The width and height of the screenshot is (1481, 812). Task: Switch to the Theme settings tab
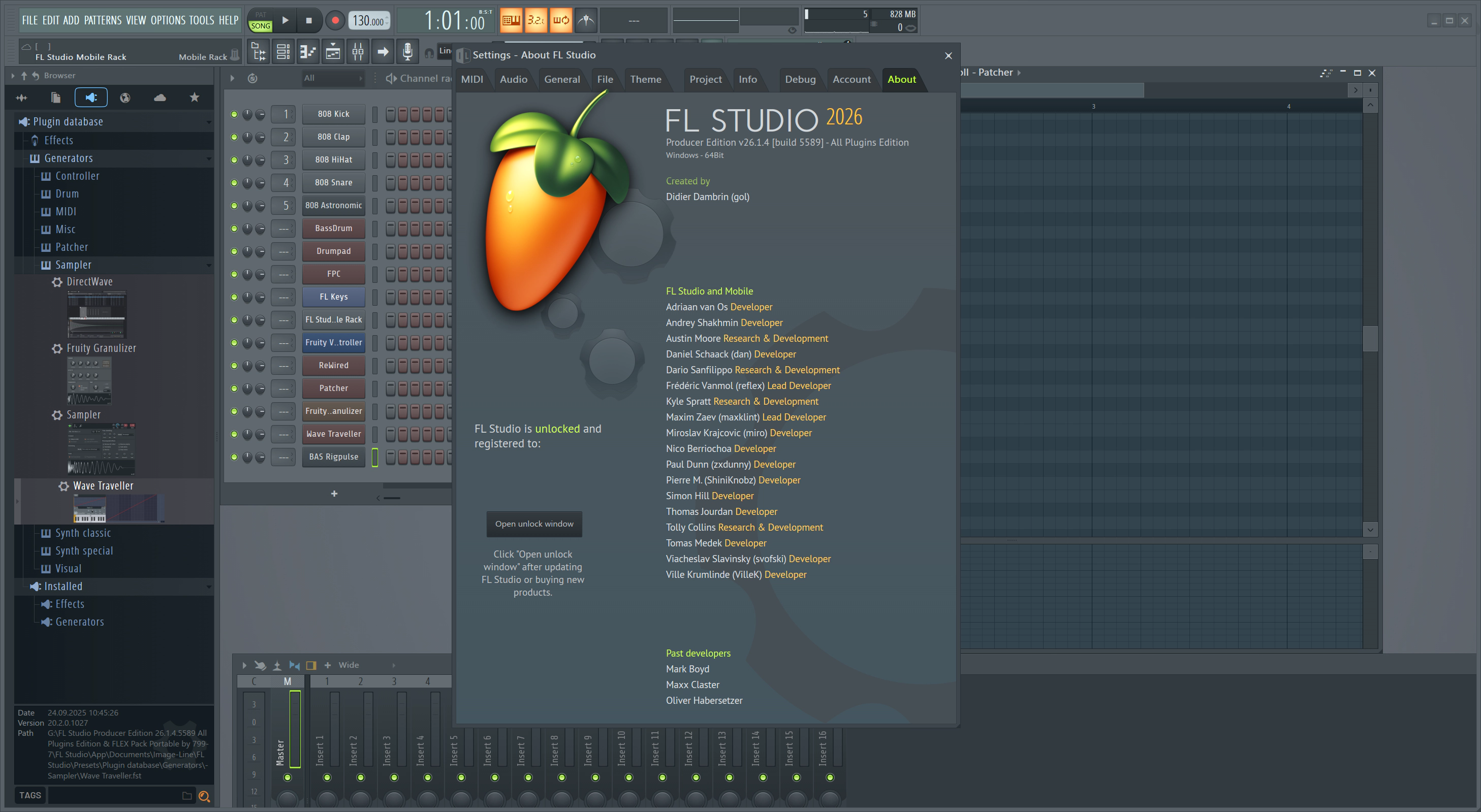pyautogui.click(x=646, y=79)
